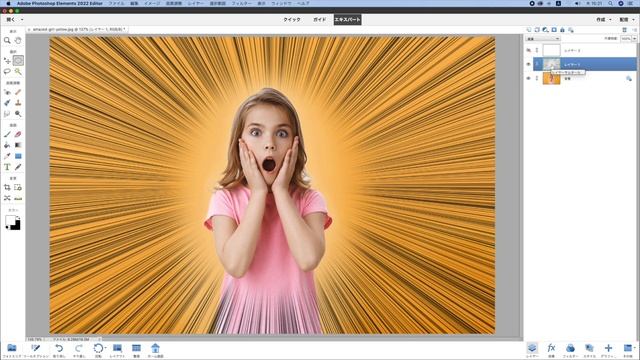Image resolution: width=640 pixels, height=360 pixels.
Task: Switch to クイック quick mode
Action: tap(292, 20)
